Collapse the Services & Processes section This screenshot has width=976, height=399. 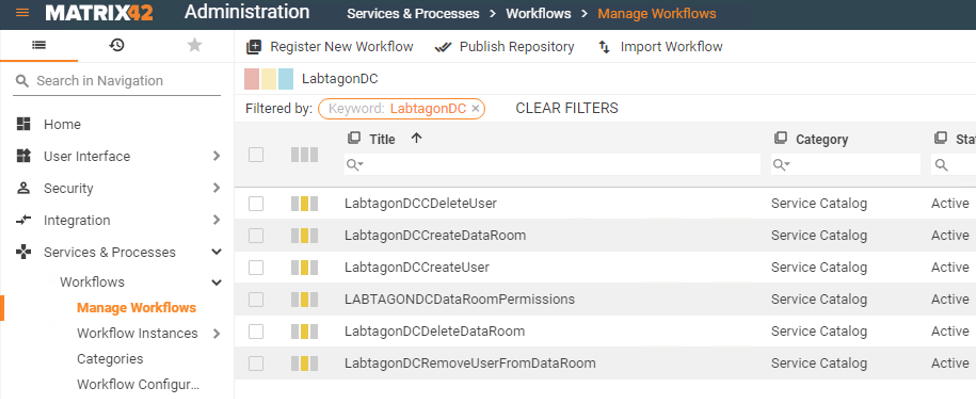(x=216, y=252)
